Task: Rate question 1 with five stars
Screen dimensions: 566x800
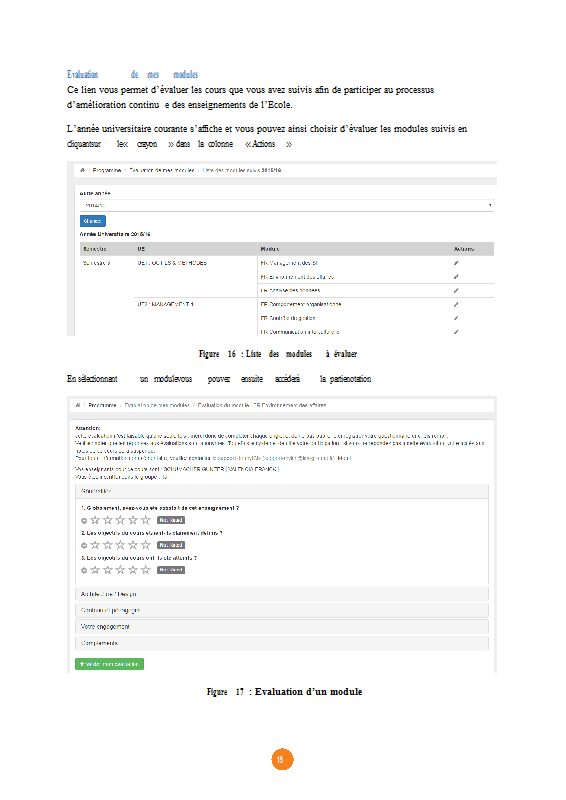Action: (145, 520)
